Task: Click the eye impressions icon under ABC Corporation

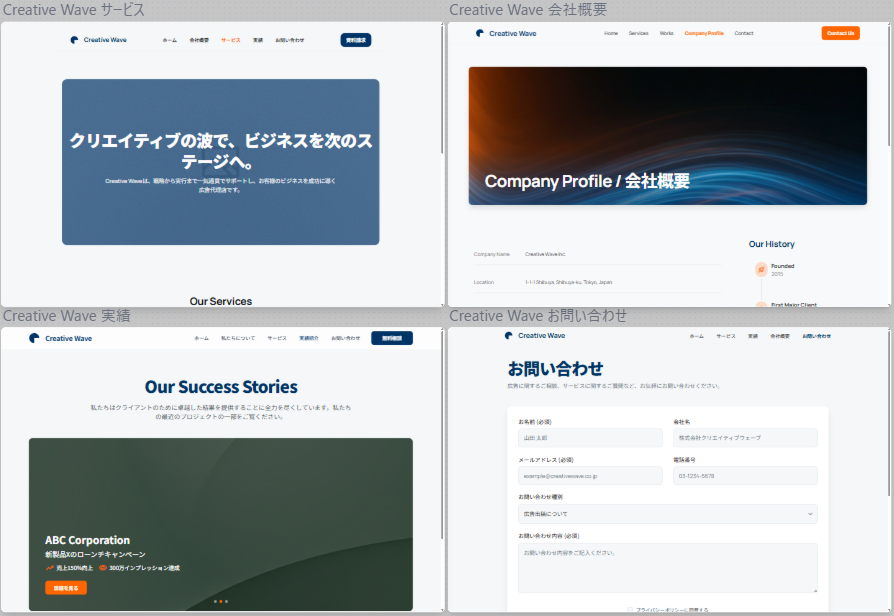Action: [x=103, y=568]
